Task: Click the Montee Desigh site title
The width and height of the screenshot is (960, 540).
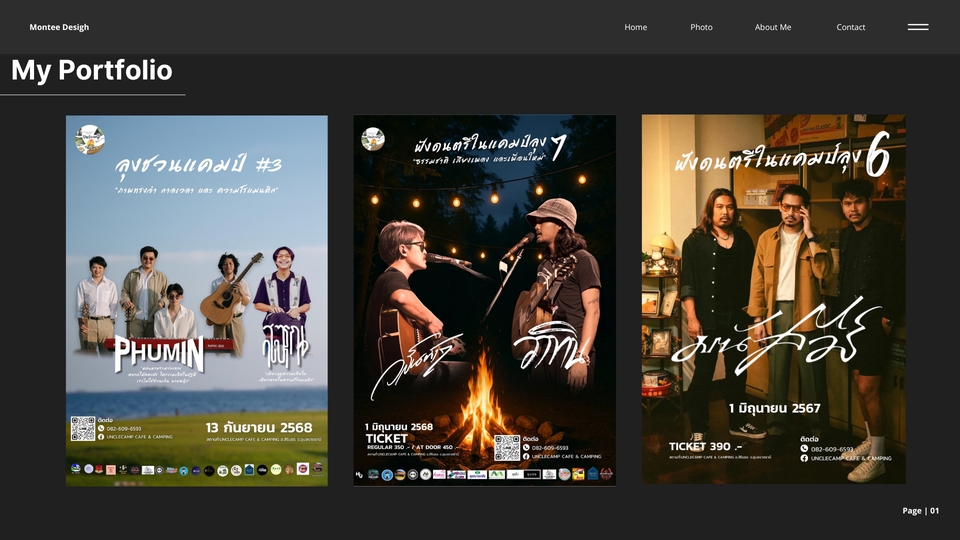Action: (59, 27)
